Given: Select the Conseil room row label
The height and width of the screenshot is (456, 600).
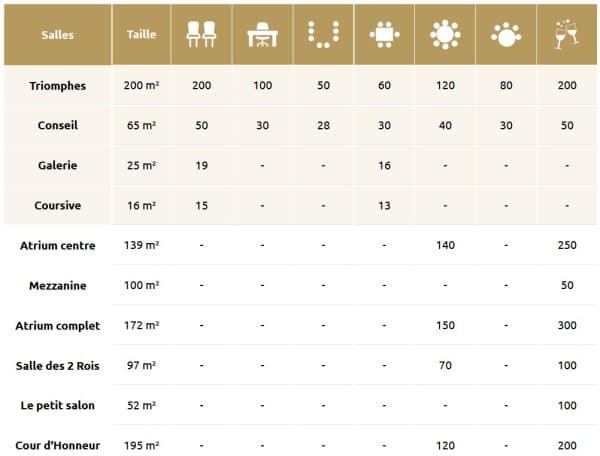Looking at the screenshot, I should tap(57, 126).
